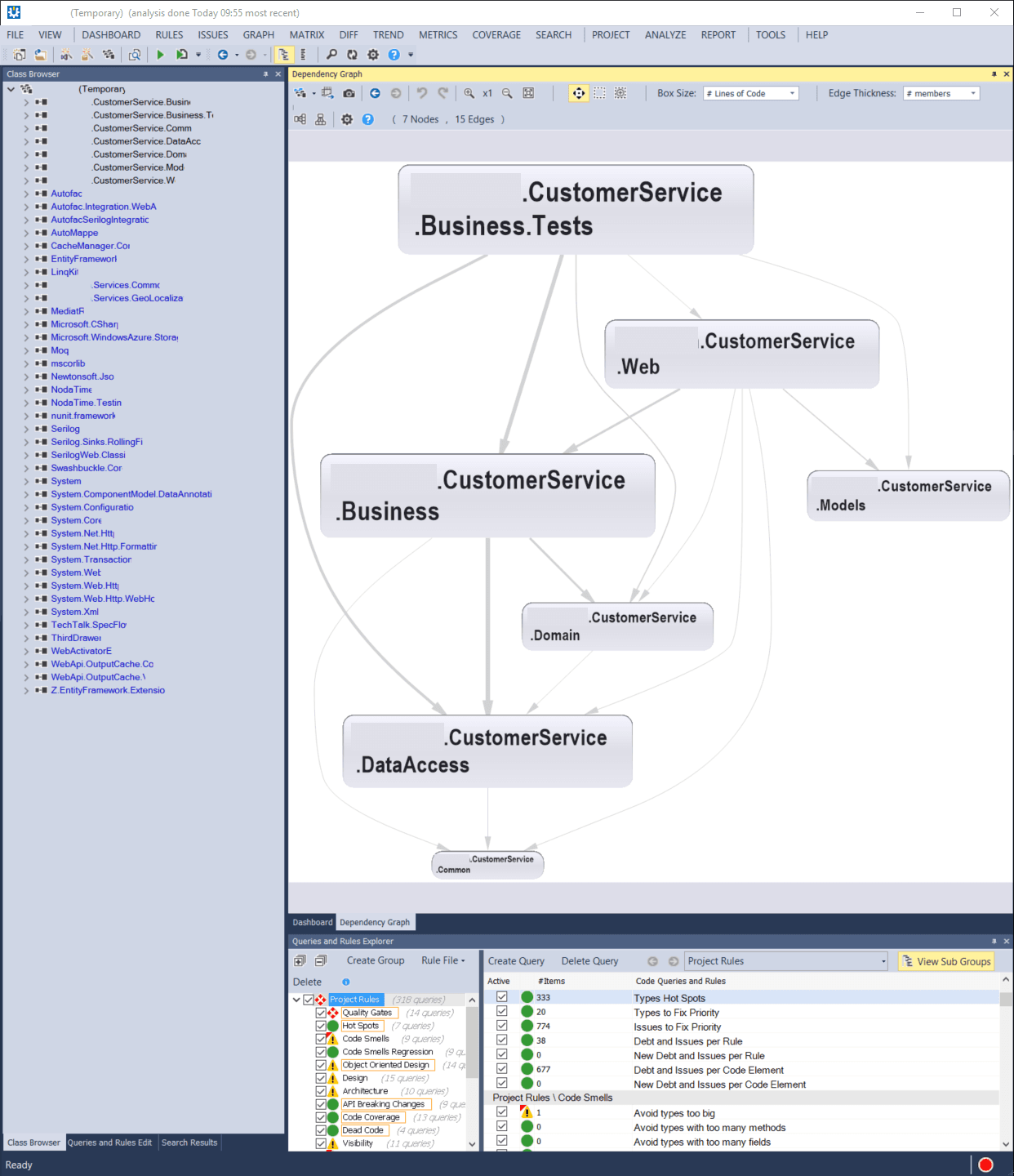Click the undo arrow in the graph toolbar
The image size is (1014, 1176).
(421, 93)
